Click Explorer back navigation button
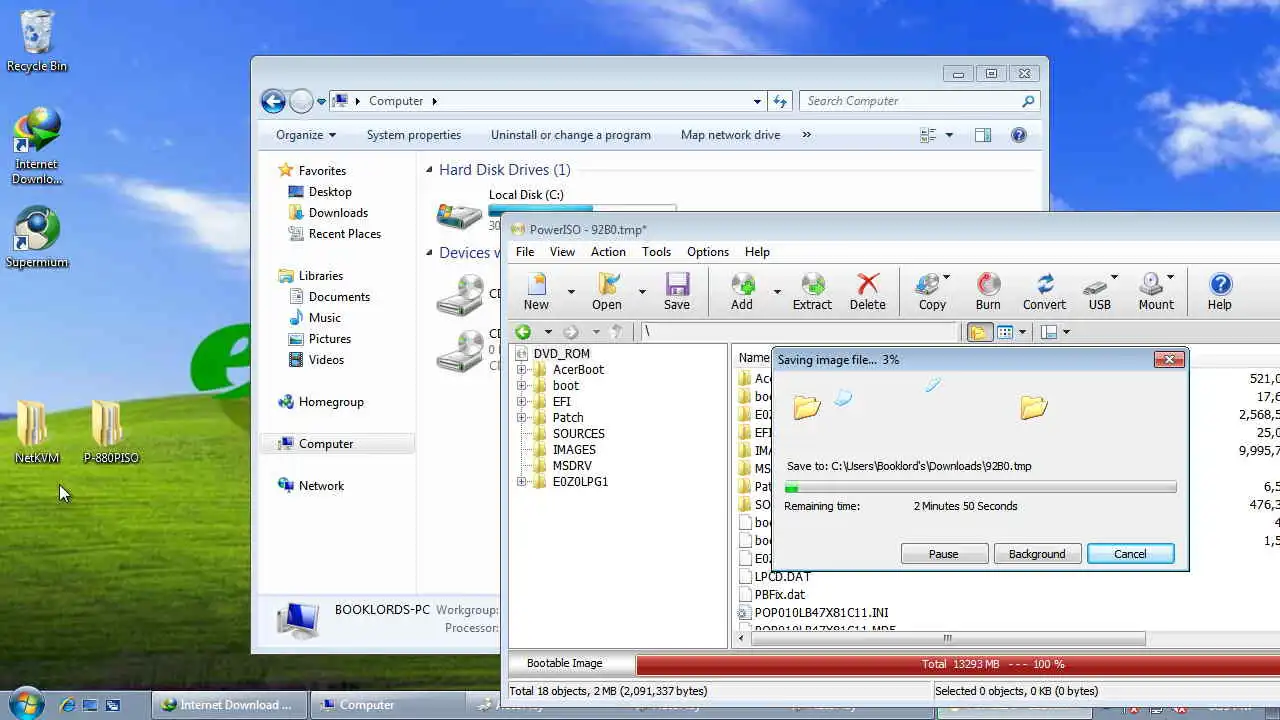This screenshot has height=720, width=1280. (x=273, y=101)
